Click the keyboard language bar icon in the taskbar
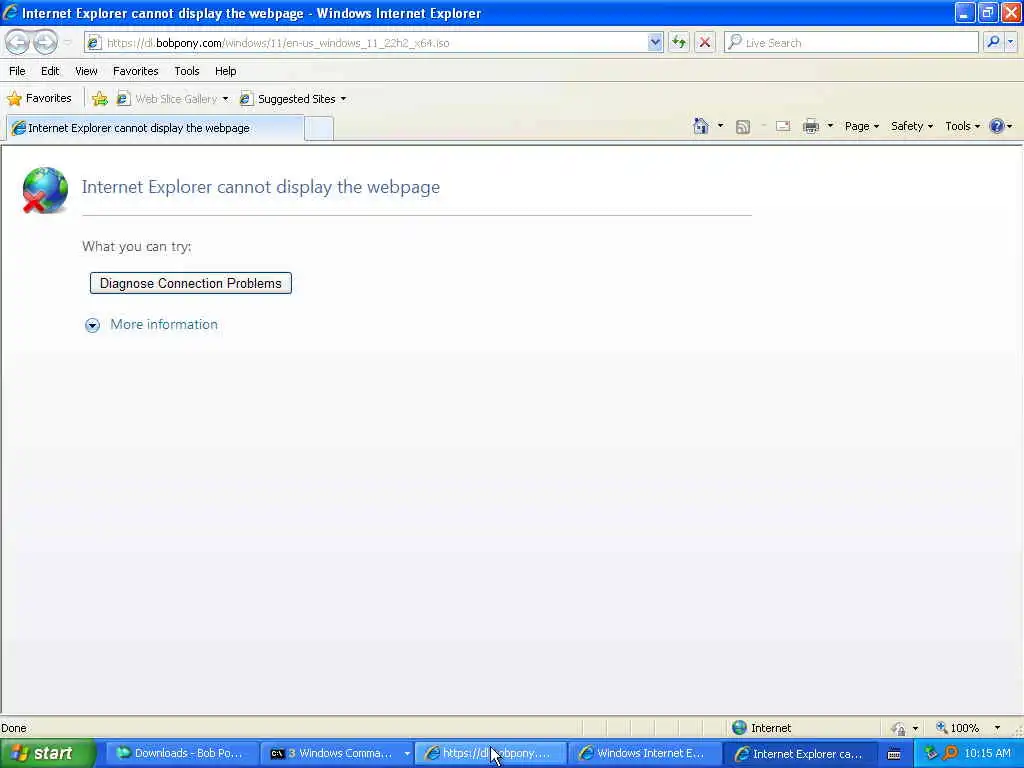Viewport: 1024px width, 768px height. pos(894,754)
